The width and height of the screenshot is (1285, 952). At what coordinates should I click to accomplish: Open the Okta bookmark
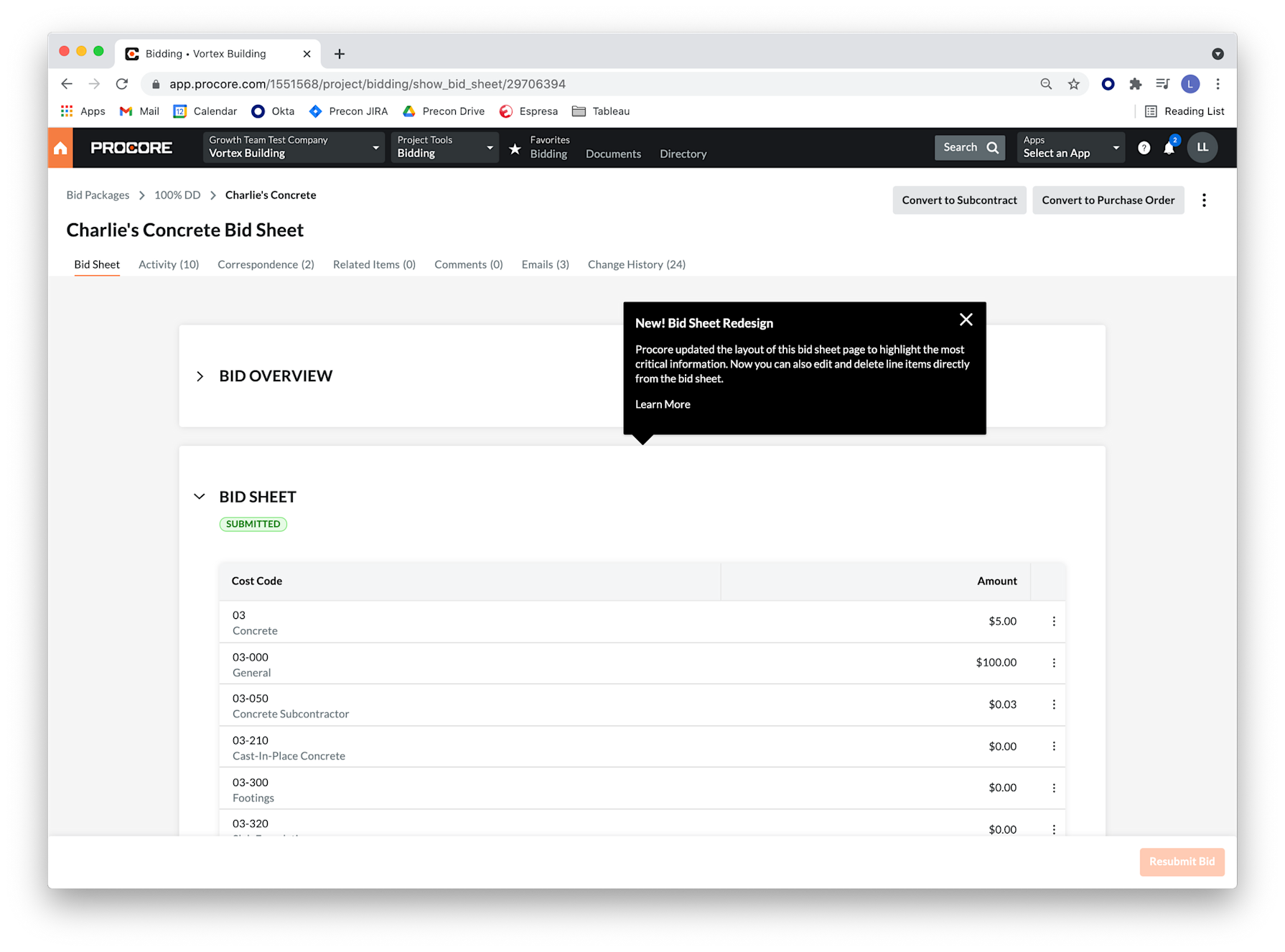[273, 111]
